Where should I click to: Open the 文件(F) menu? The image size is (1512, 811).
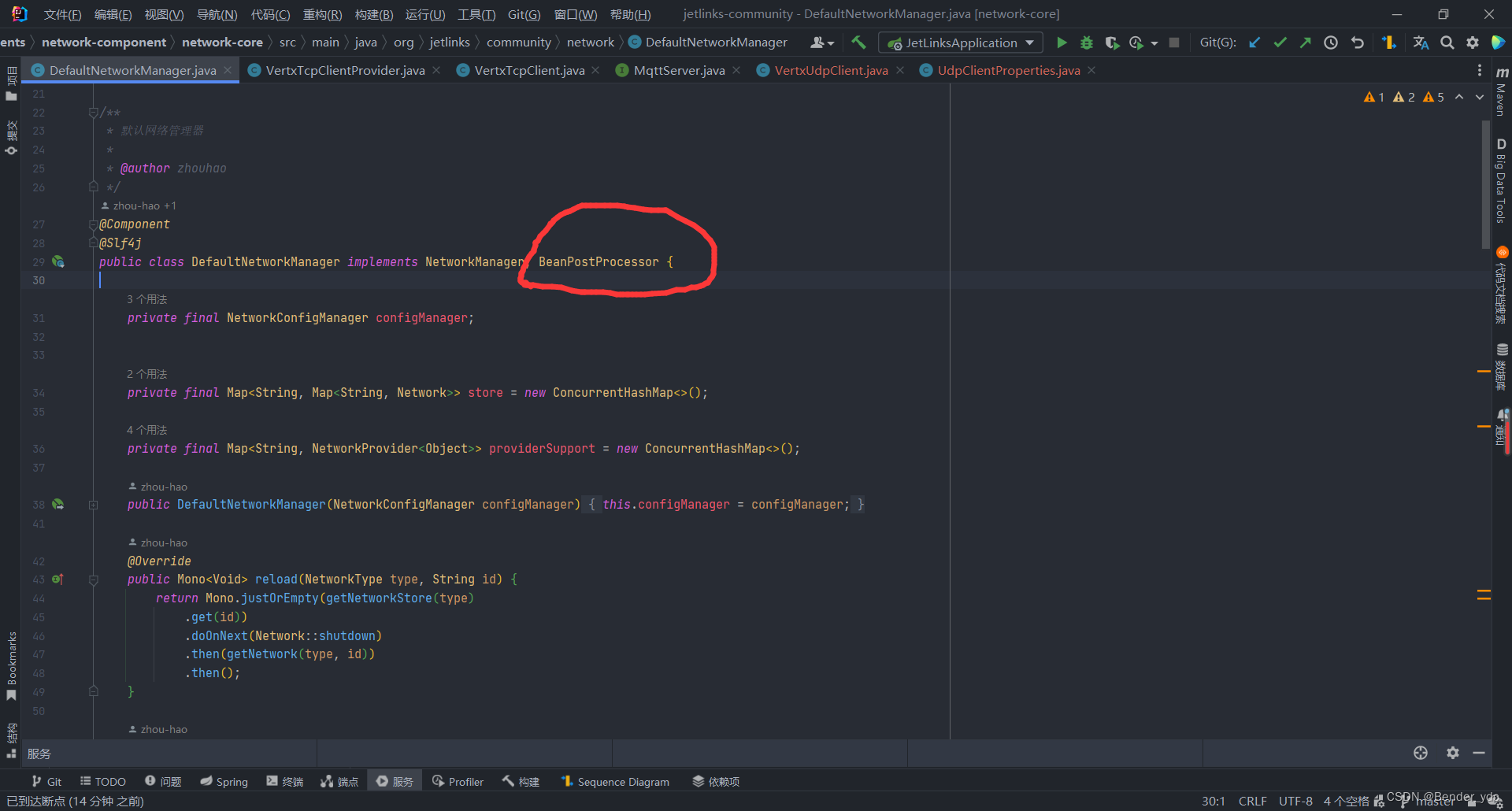pyautogui.click(x=62, y=14)
